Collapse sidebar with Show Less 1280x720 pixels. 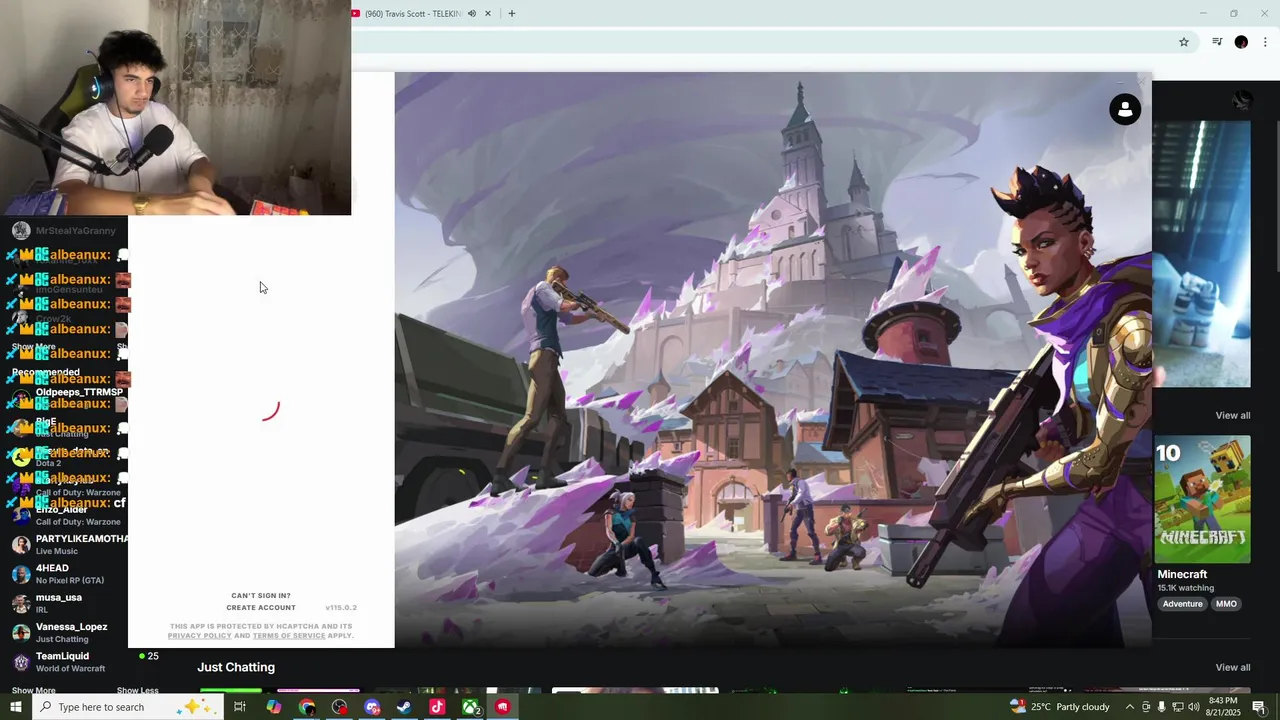click(x=137, y=690)
